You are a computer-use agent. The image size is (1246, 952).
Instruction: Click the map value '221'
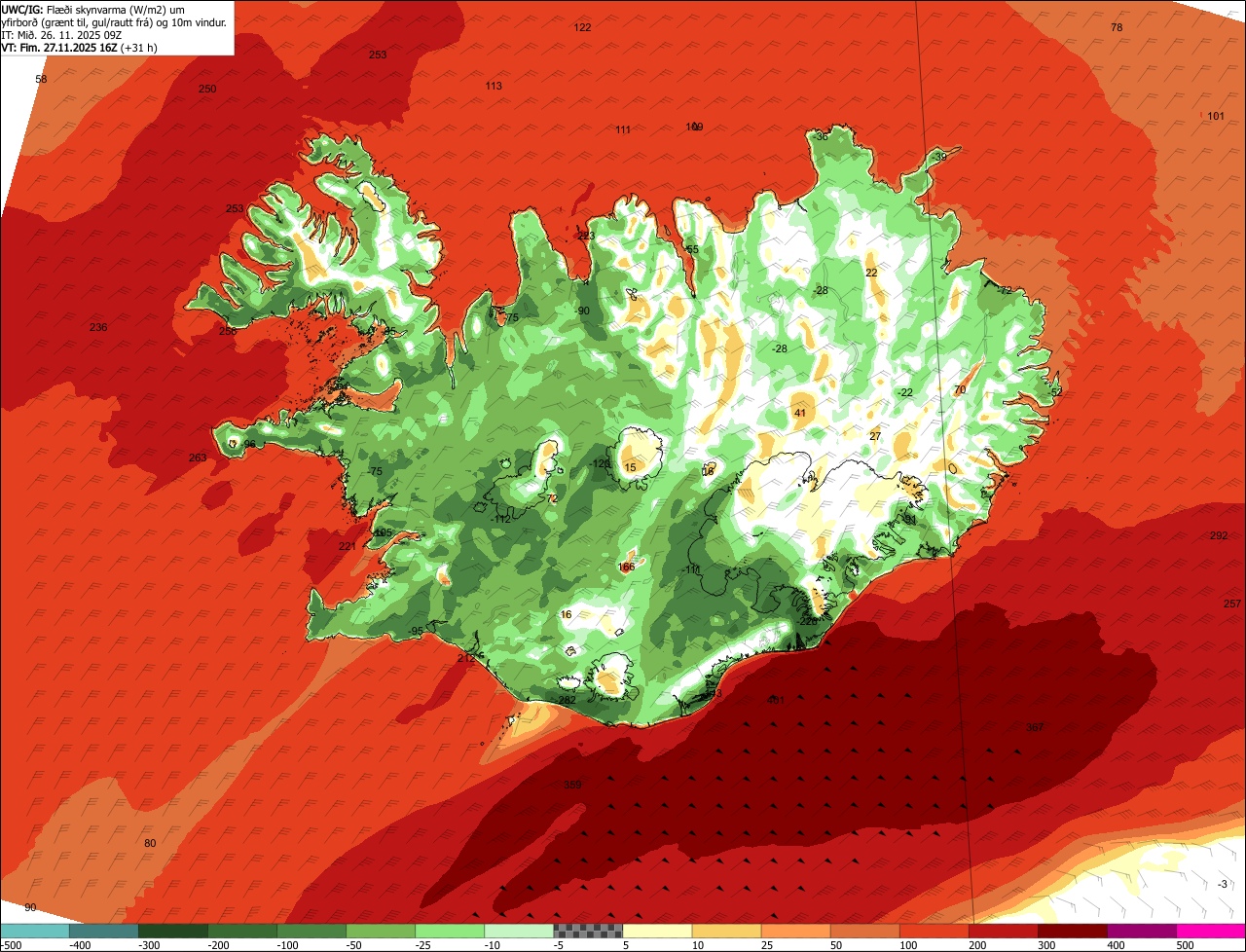[x=348, y=546]
